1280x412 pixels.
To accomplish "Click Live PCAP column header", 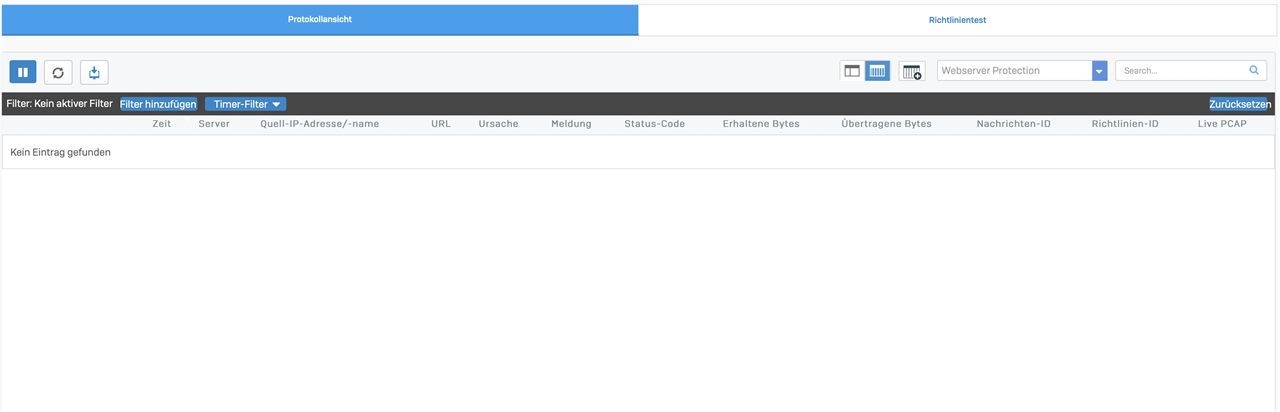I will (x=1222, y=124).
